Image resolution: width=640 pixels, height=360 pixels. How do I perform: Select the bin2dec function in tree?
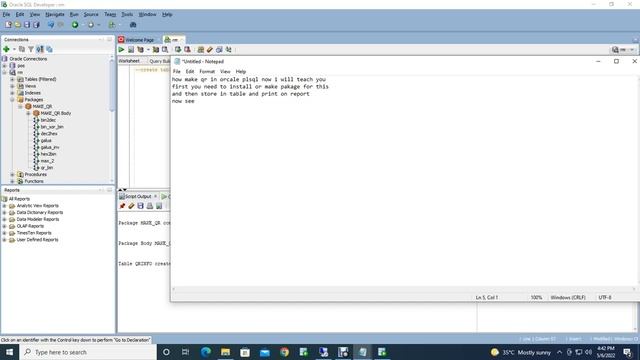pos(48,120)
